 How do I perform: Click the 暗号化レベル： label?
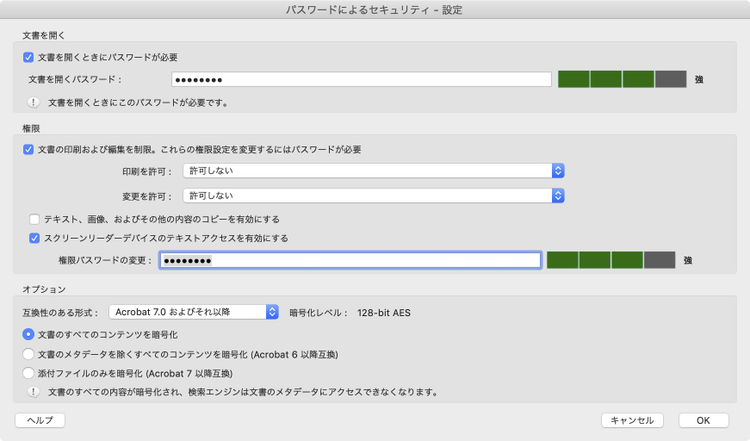319,313
